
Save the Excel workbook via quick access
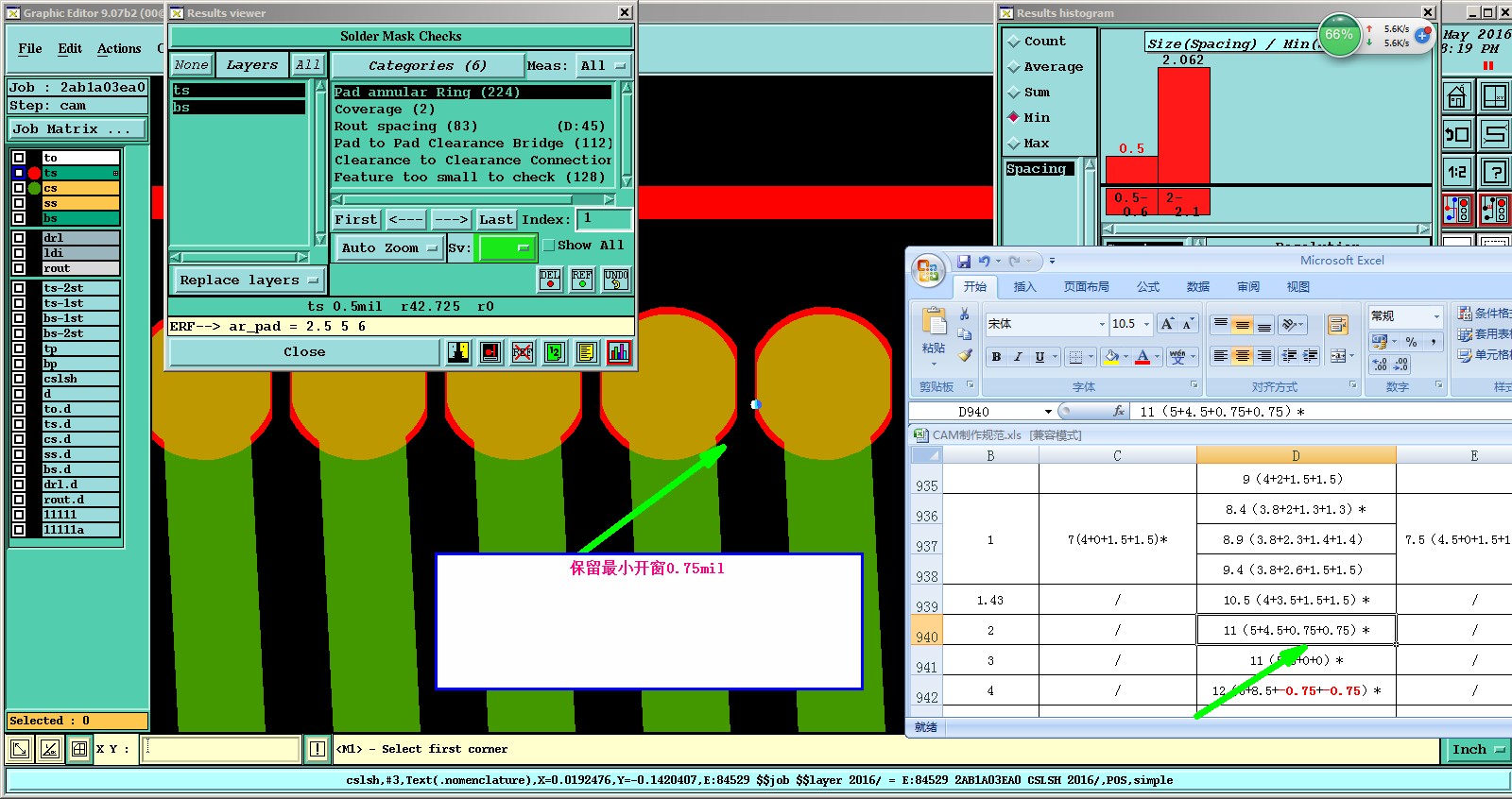964,262
